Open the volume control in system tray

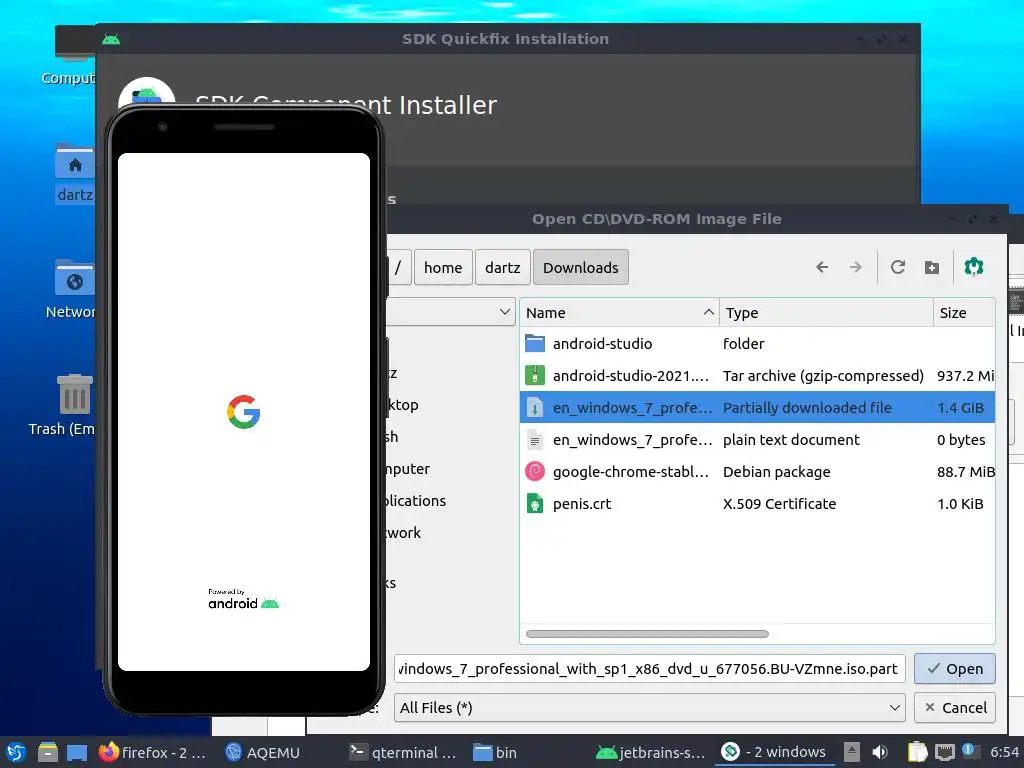click(x=880, y=752)
